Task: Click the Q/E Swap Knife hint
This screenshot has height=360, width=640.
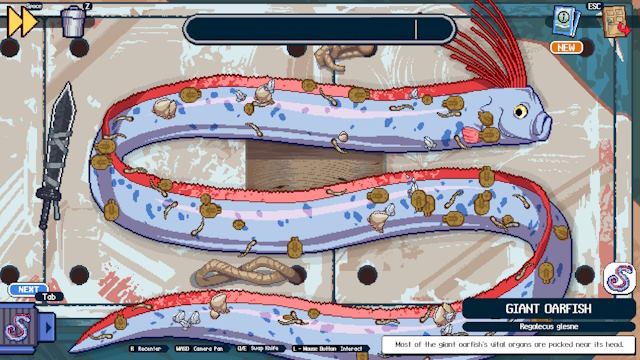Action: pyautogui.click(x=258, y=349)
